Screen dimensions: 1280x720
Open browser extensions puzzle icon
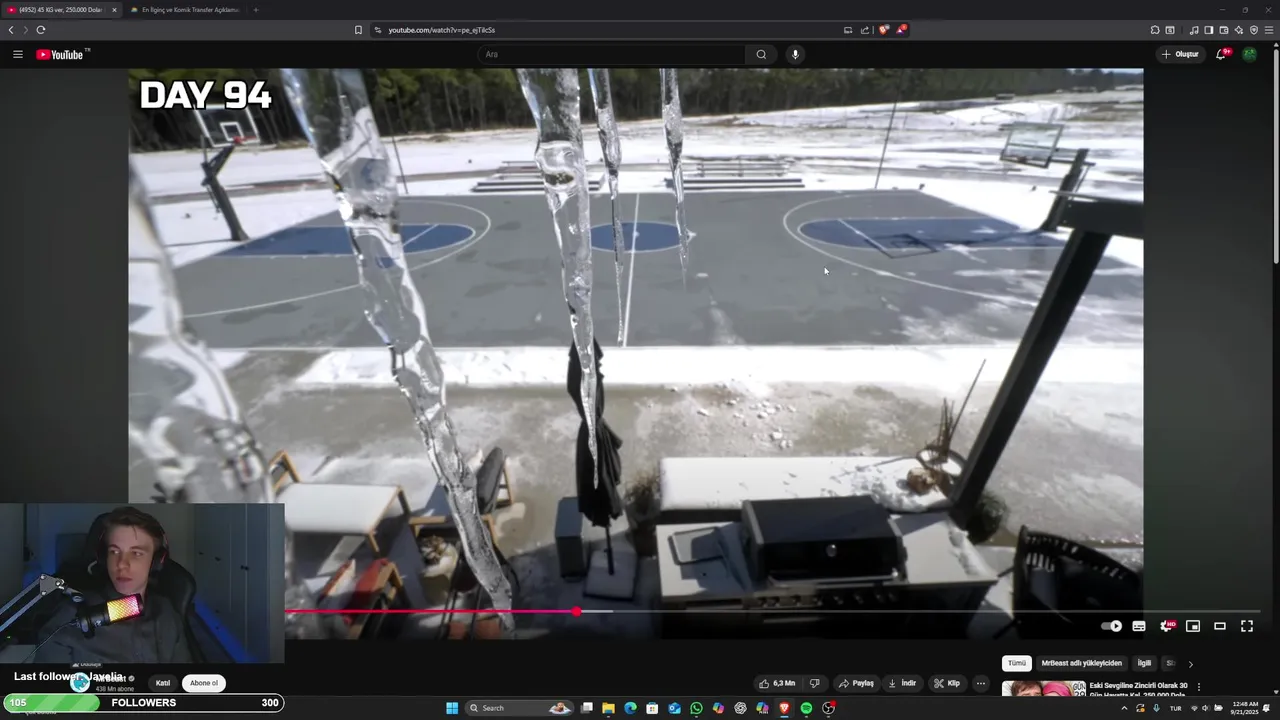(1155, 30)
